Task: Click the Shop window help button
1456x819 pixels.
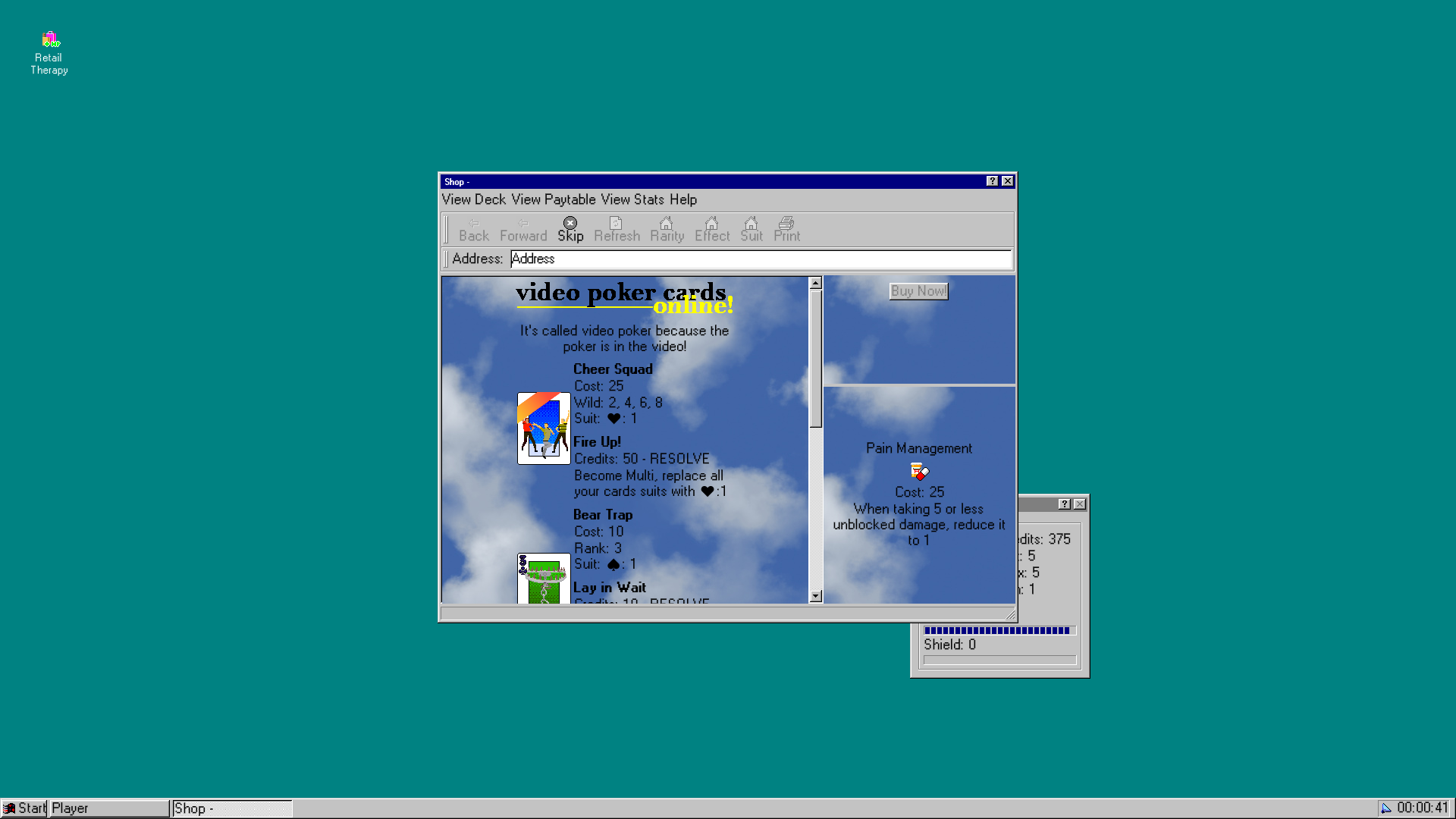Action: [x=992, y=181]
